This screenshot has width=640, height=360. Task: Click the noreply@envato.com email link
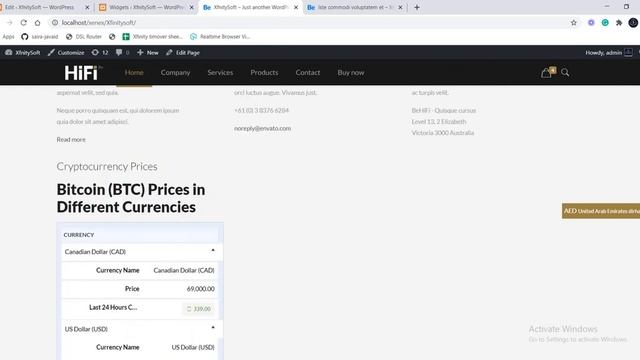[x=262, y=129]
